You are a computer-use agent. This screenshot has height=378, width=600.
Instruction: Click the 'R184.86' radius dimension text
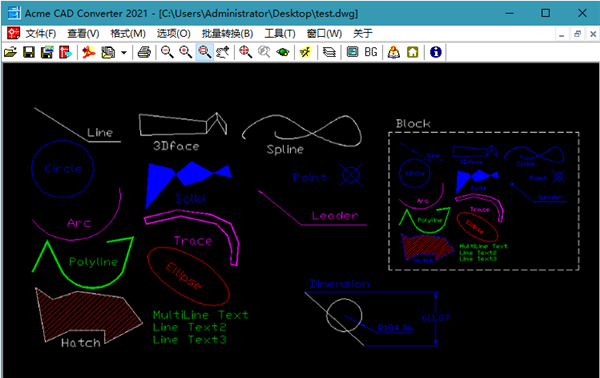pos(395,328)
